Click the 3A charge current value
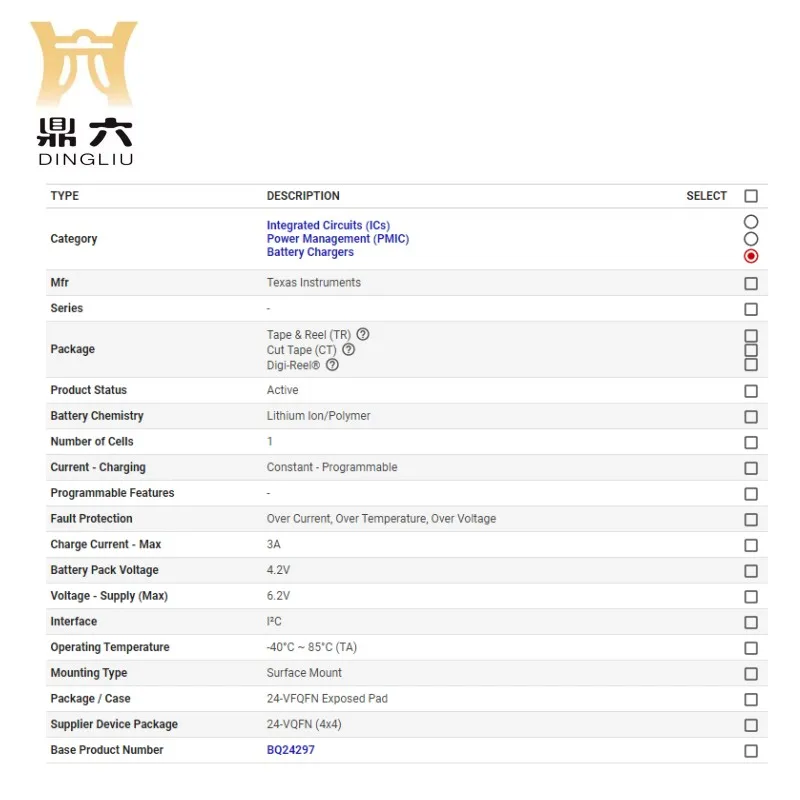The width and height of the screenshot is (800, 800). 273,544
